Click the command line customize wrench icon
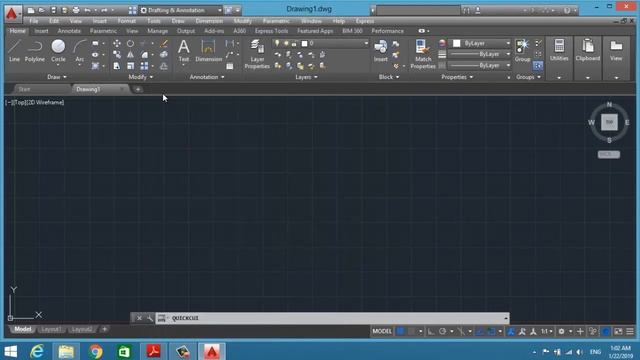The width and height of the screenshot is (640, 360). coord(150,318)
